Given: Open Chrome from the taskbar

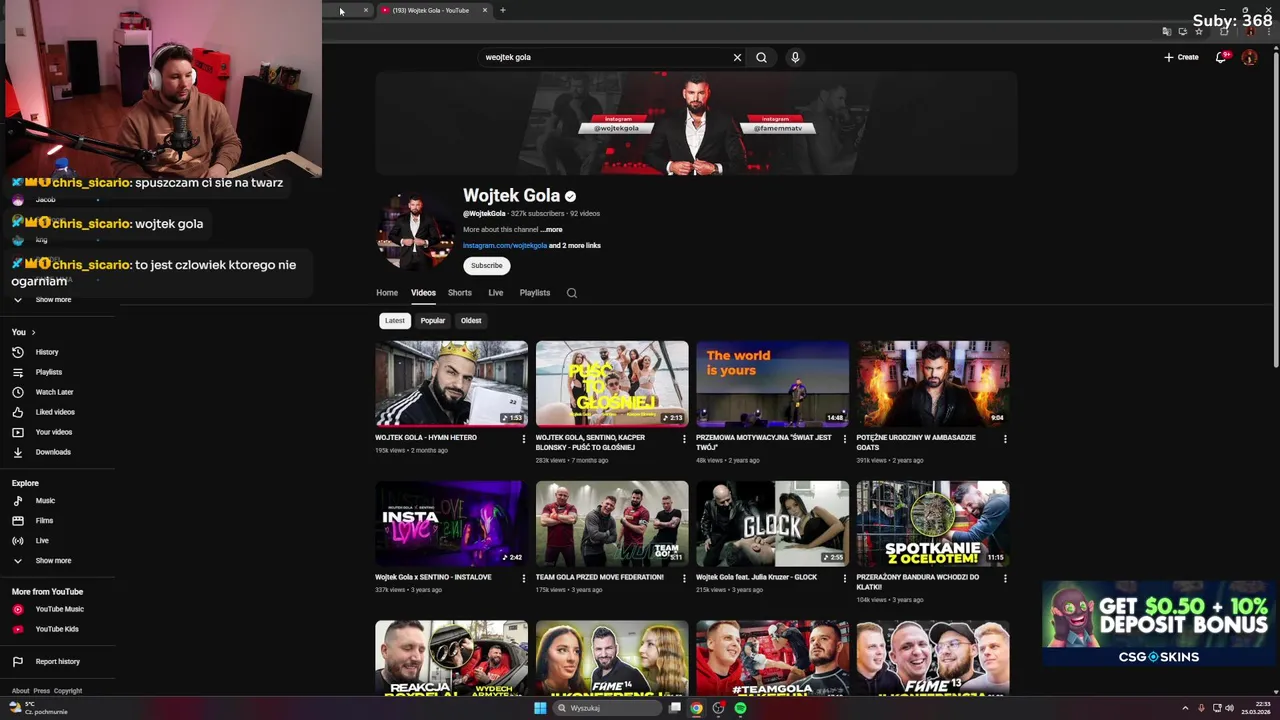Looking at the screenshot, I should [x=696, y=708].
